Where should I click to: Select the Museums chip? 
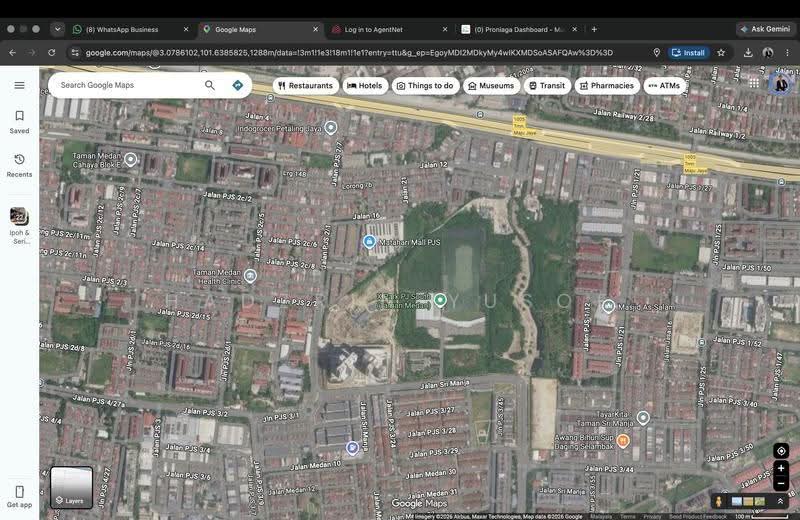(x=491, y=86)
